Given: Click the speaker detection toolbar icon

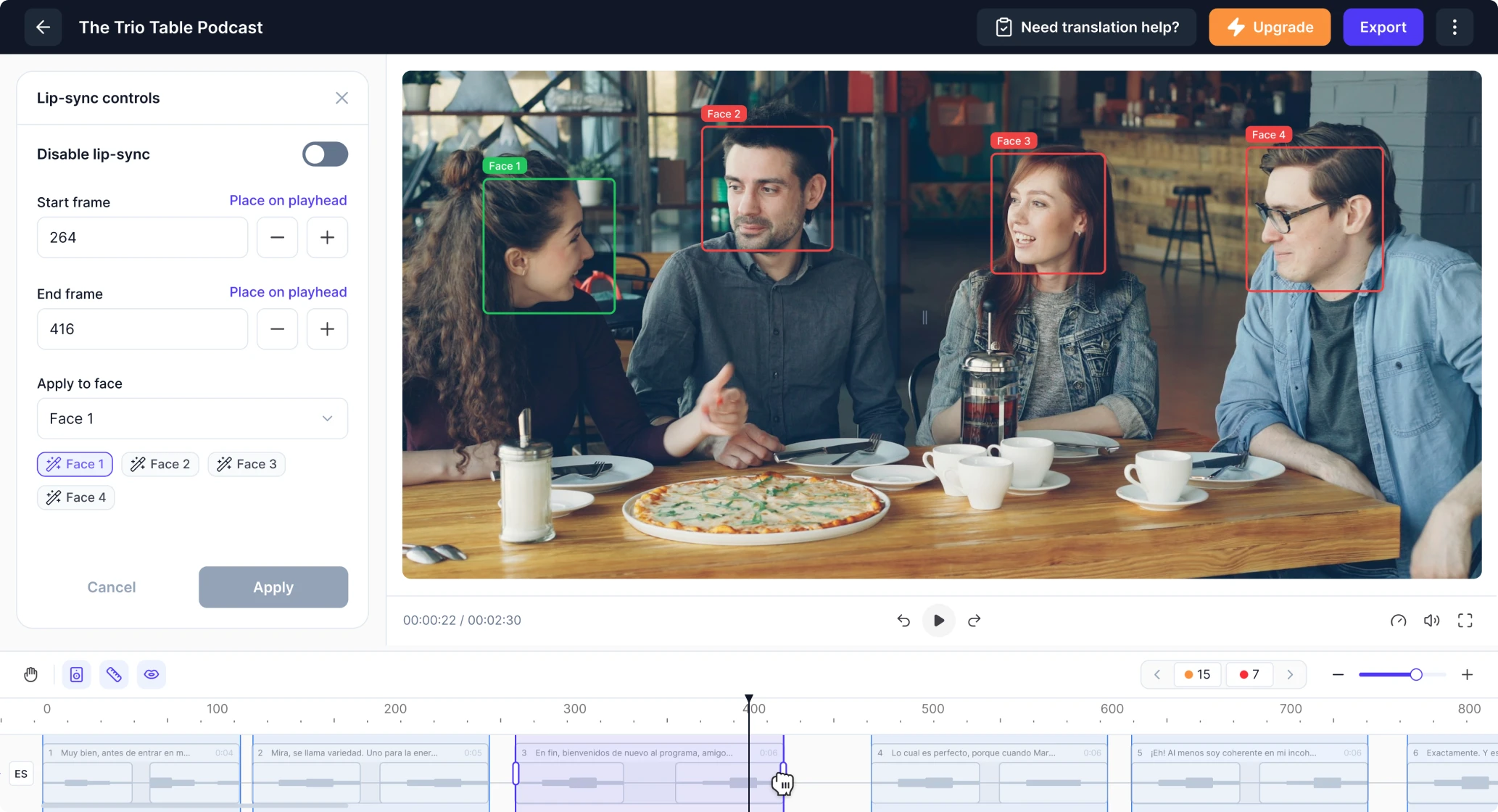Looking at the screenshot, I should [76, 674].
